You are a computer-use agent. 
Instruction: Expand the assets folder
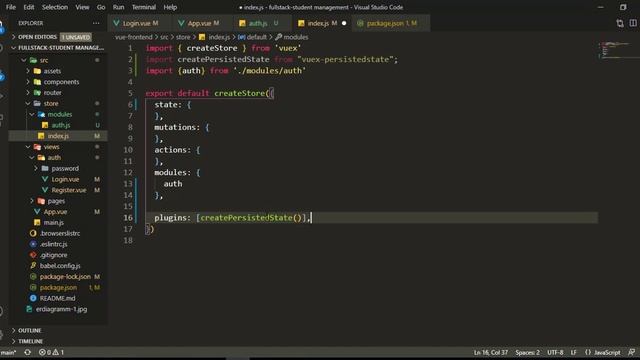click(52, 71)
